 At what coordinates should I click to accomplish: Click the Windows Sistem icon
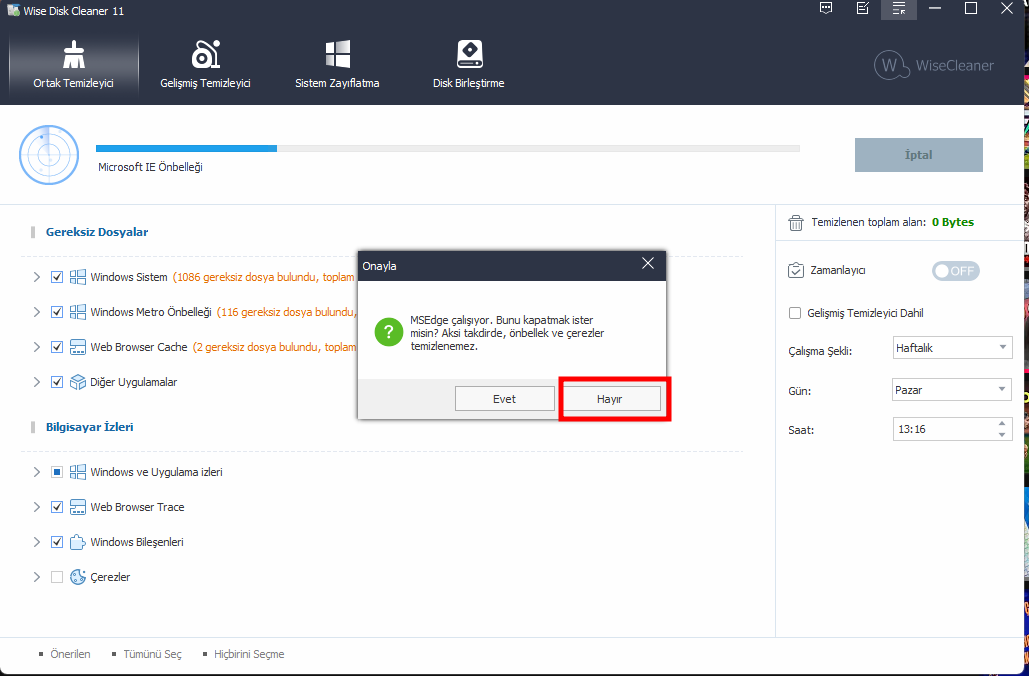[x=78, y=277]
